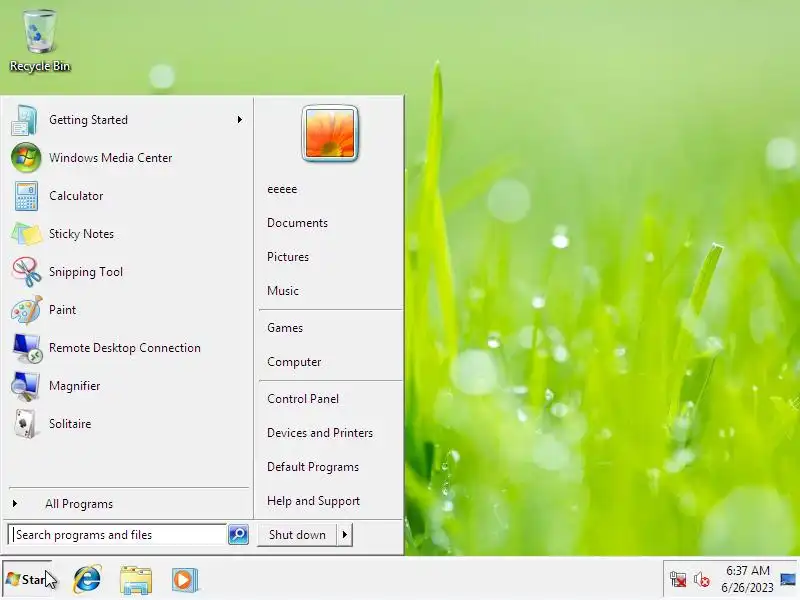Open Help and Support

pos(313,501)
